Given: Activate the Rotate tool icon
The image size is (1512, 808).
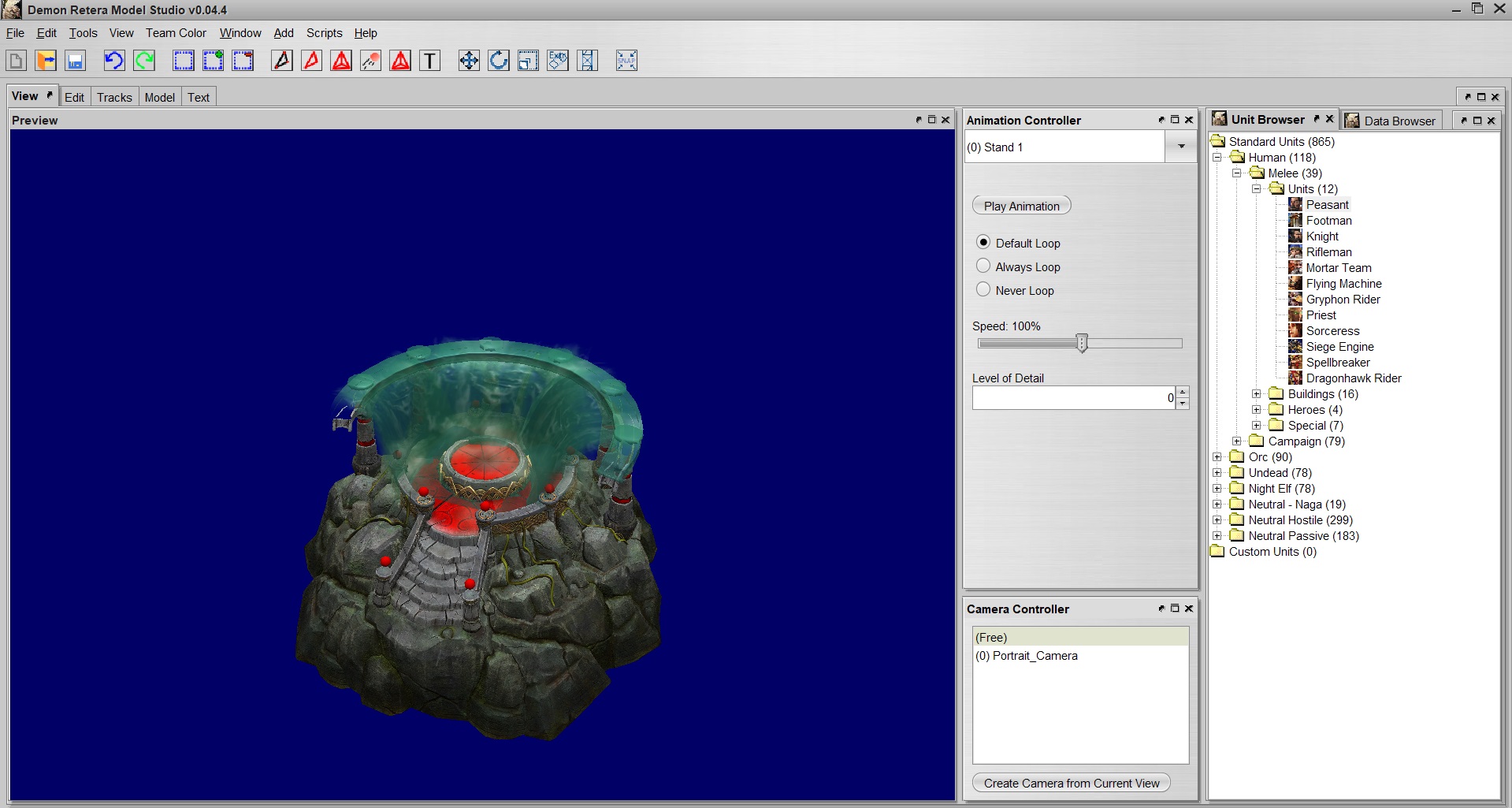Looking at the screenshot, I should (x=499, y=61).
